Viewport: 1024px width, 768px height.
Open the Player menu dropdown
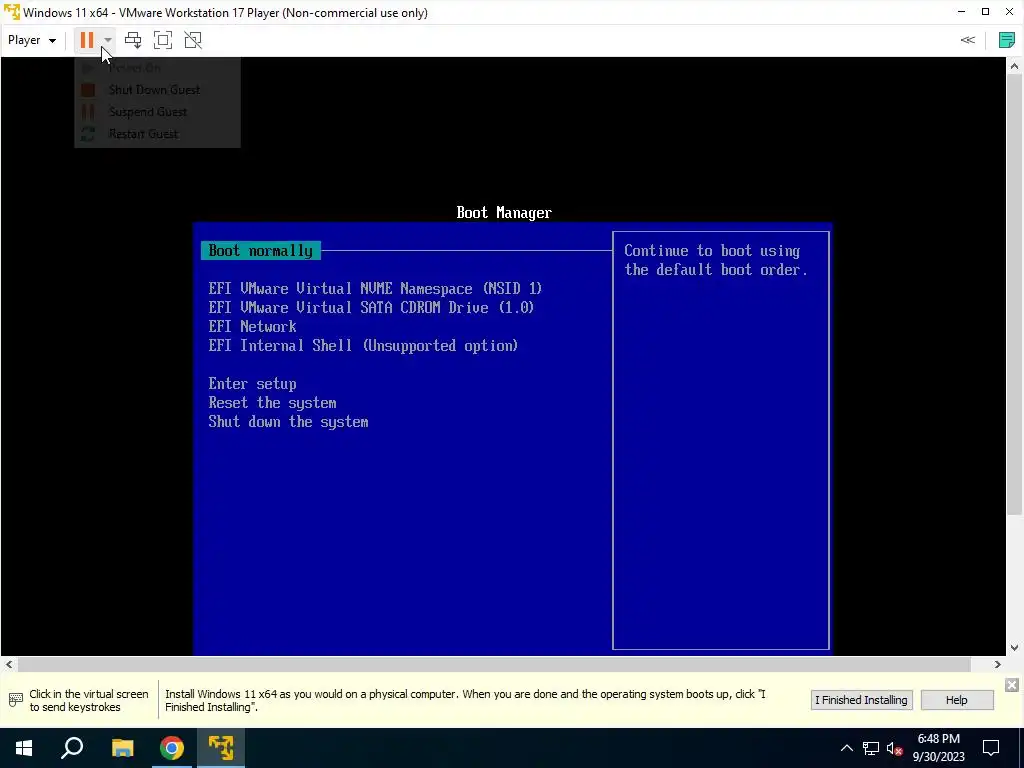[31, 40]
